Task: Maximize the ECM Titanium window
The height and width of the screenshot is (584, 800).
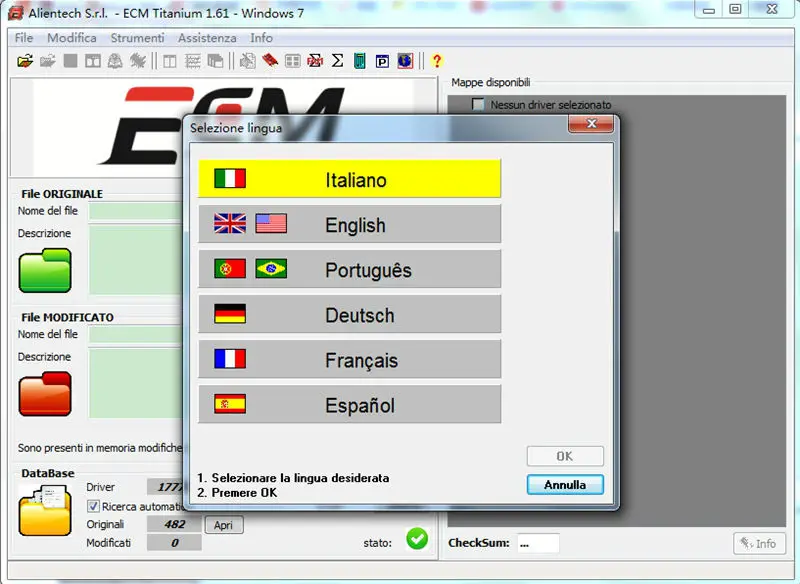Action: click(x=735, y=9)
